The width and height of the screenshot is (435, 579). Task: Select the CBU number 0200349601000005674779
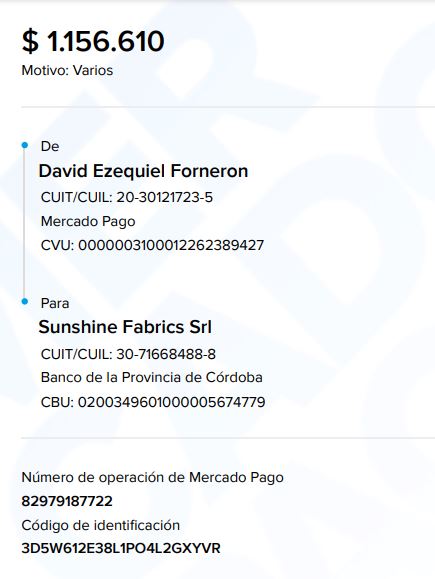click(171, 402)
